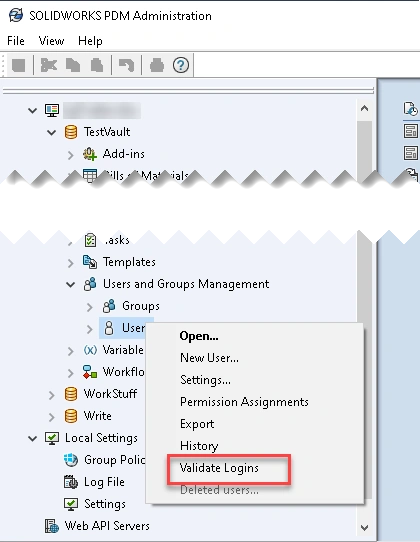Viewport: 420px width, 542px height.
Task: Click the Groups people icon
Action: coord(109,306)
